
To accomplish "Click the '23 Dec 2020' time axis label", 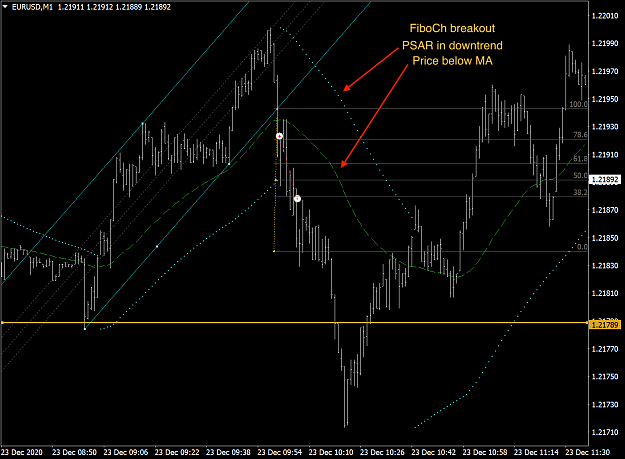I will pyautogui.click(x=22, y=452).
